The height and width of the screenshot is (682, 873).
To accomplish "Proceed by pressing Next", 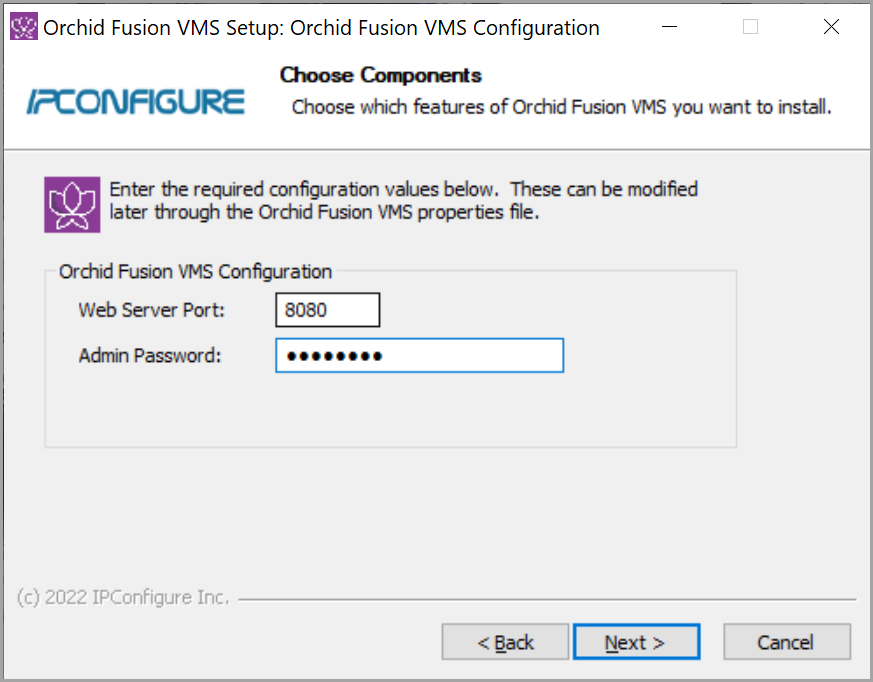I will click(636, 642).
